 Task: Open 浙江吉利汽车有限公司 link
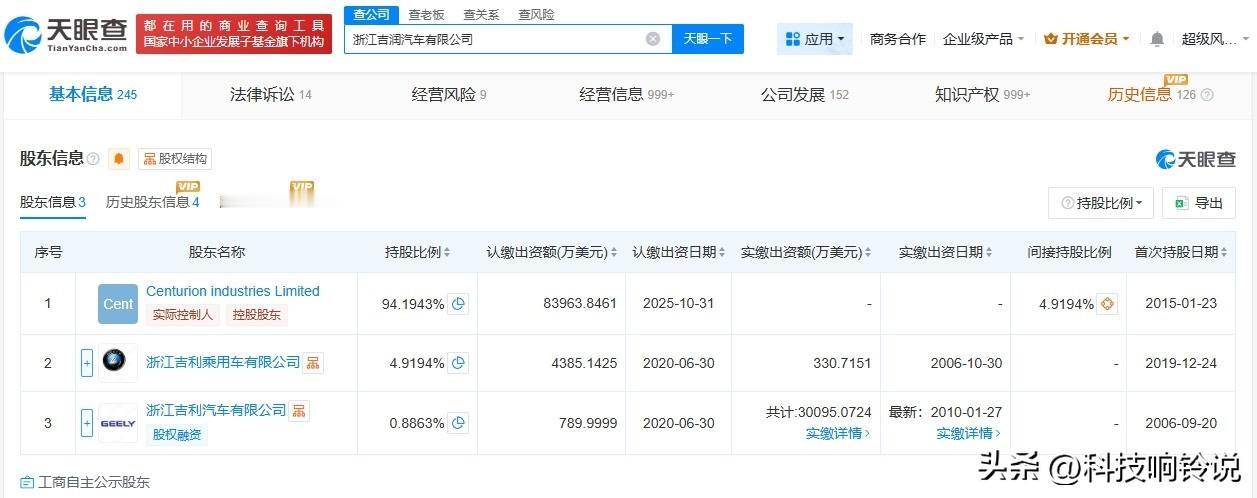[x=216, y=411]
